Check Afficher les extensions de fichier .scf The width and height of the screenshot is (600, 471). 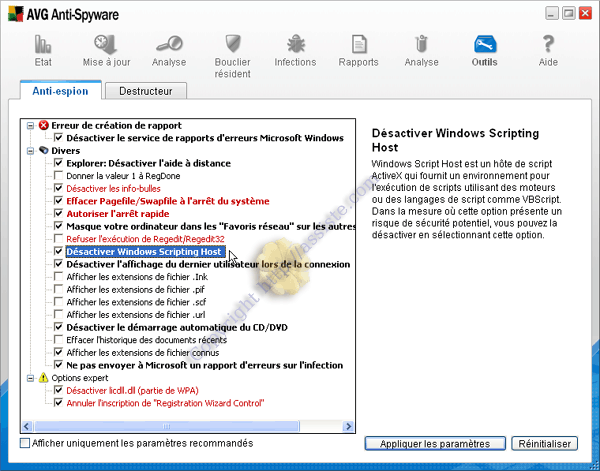click(58, 302)
